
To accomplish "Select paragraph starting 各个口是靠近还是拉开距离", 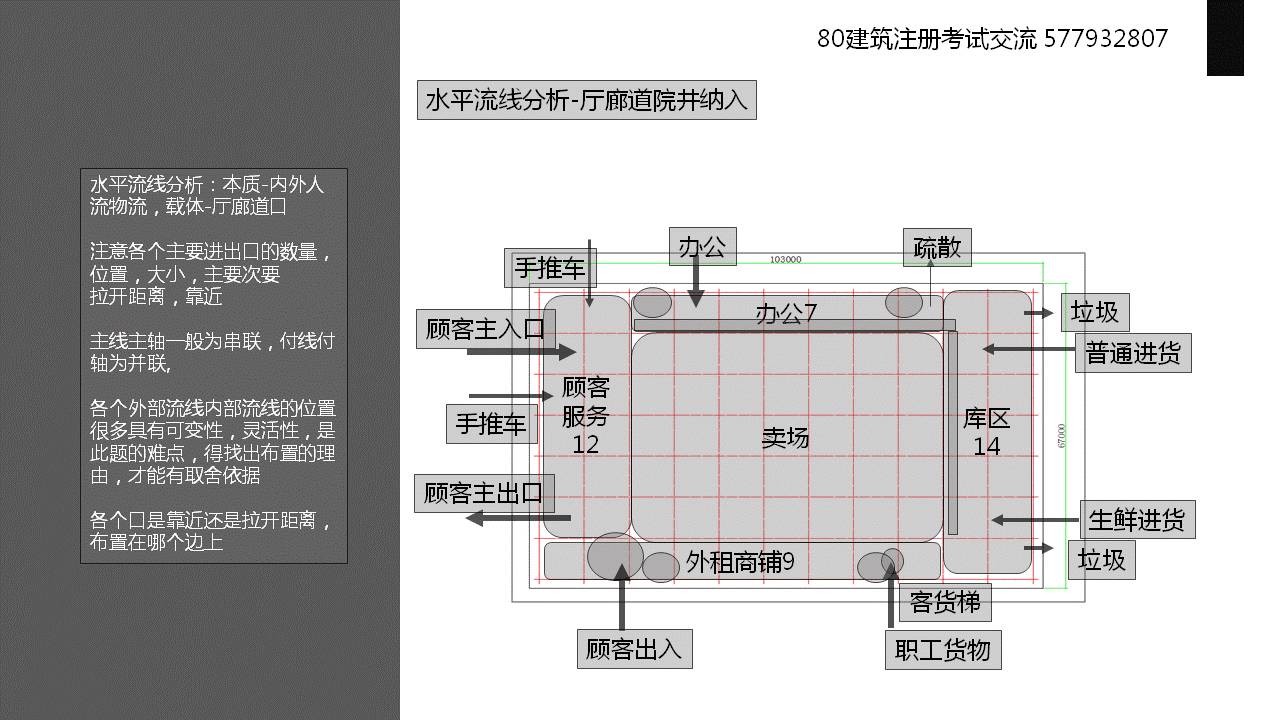I will [211, 531].
